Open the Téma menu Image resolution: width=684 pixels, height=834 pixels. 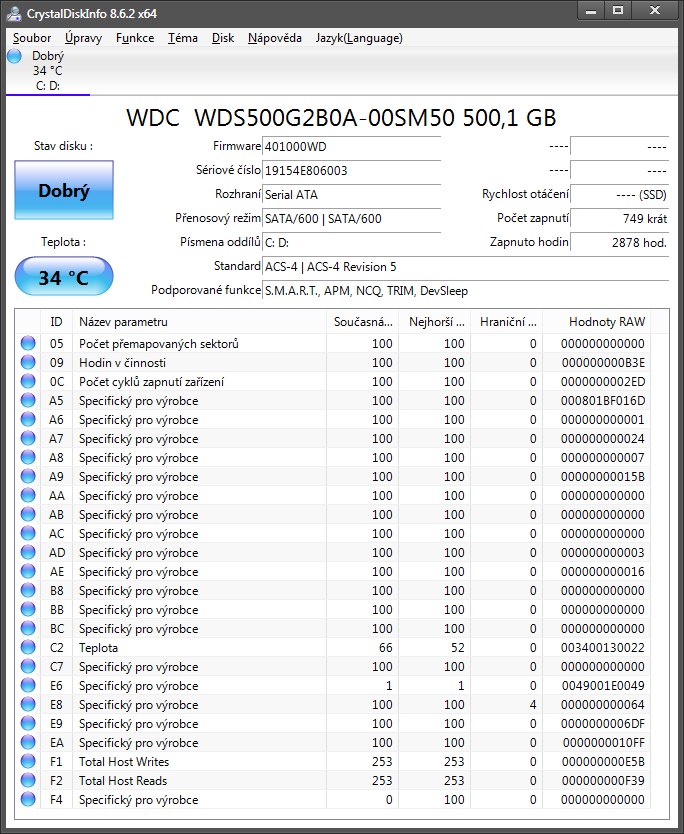tap(183, 38)
